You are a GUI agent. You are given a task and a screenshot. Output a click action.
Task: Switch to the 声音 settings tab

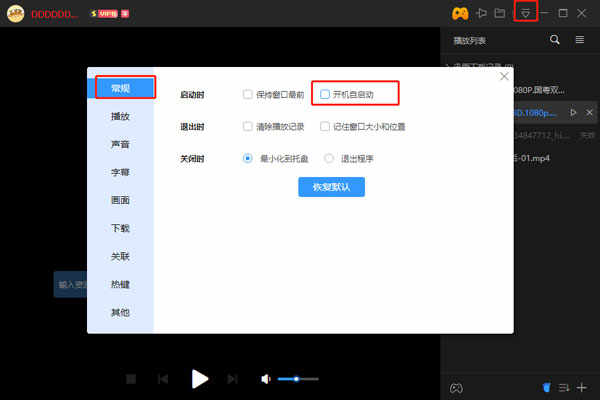coord(121,144)
